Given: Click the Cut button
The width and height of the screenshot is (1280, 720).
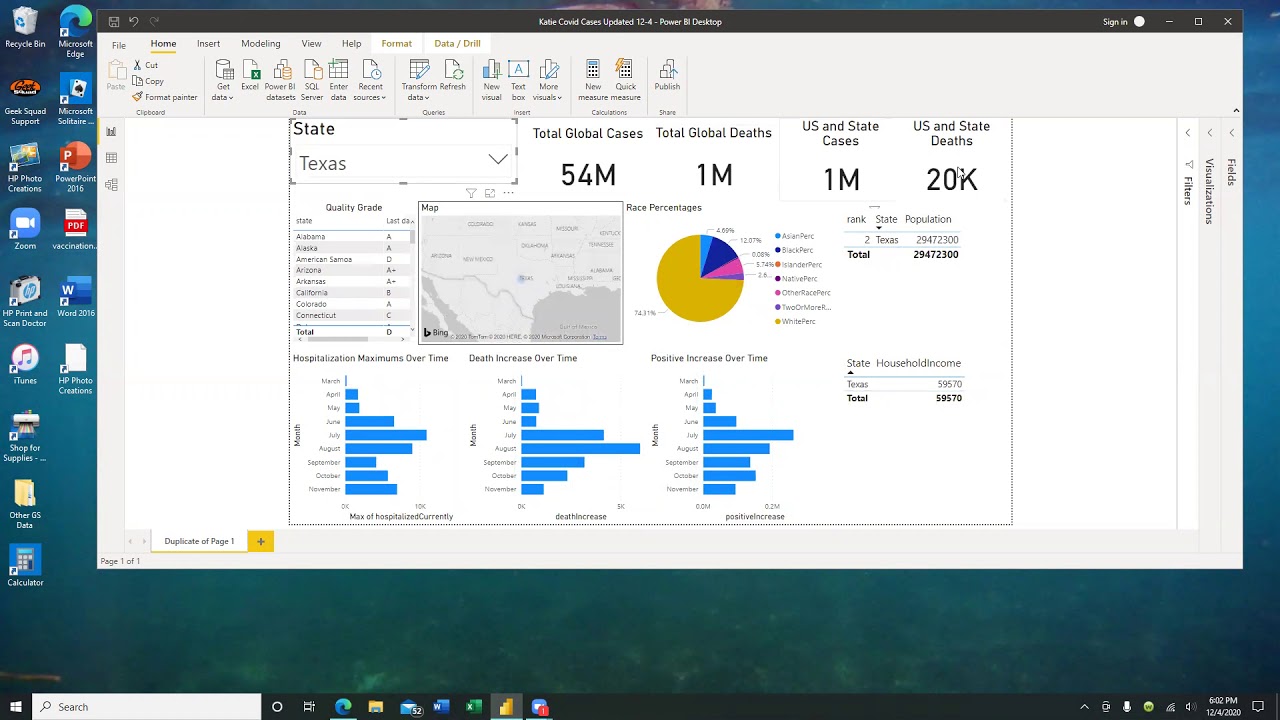Looking at the screenshot, I should tap(146, 65).
